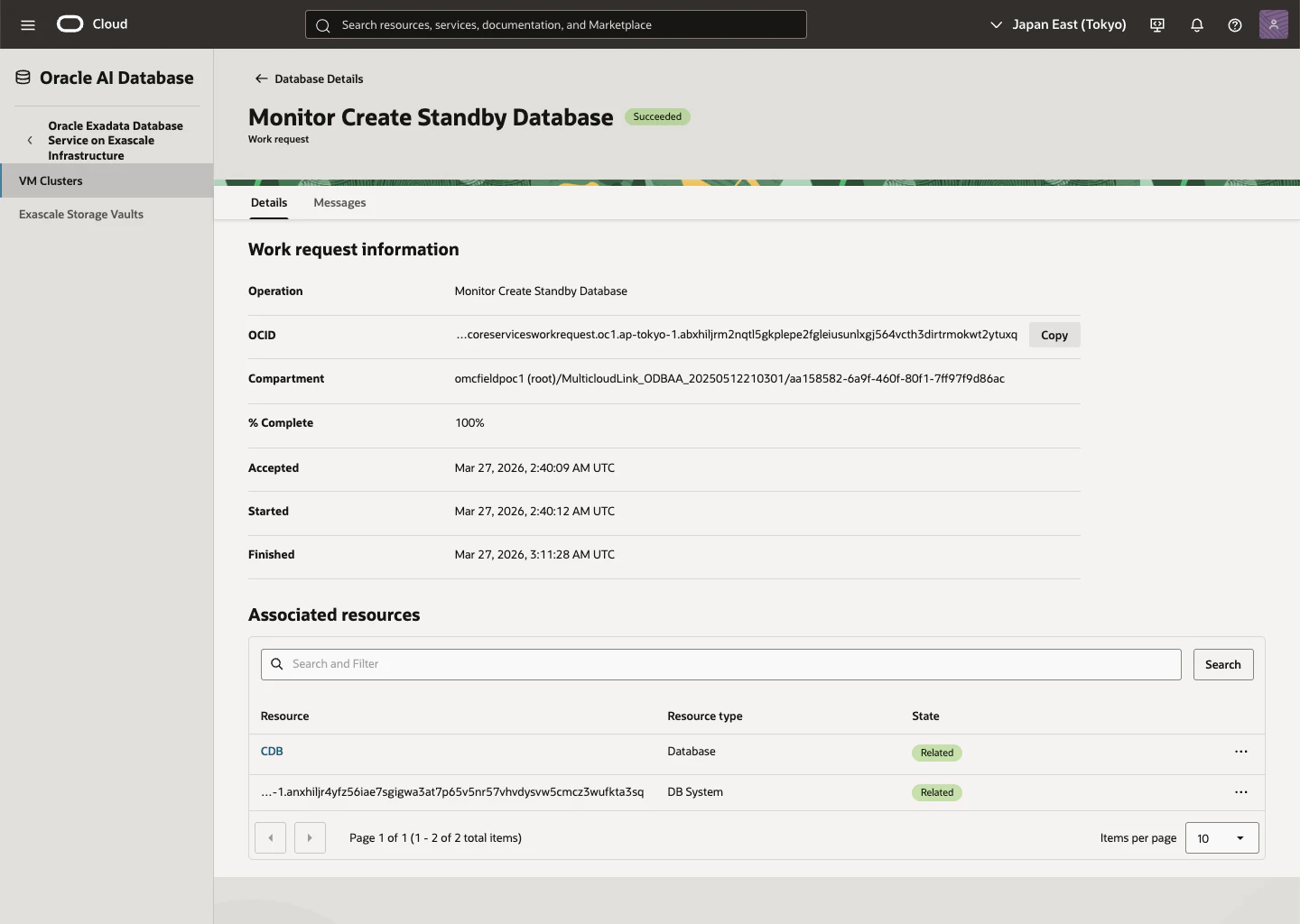Collapse the Exadata Exascale sidebar back chevron
Image resolution: width=1300 pixels, height=924 pixels.
coord(30,141)
